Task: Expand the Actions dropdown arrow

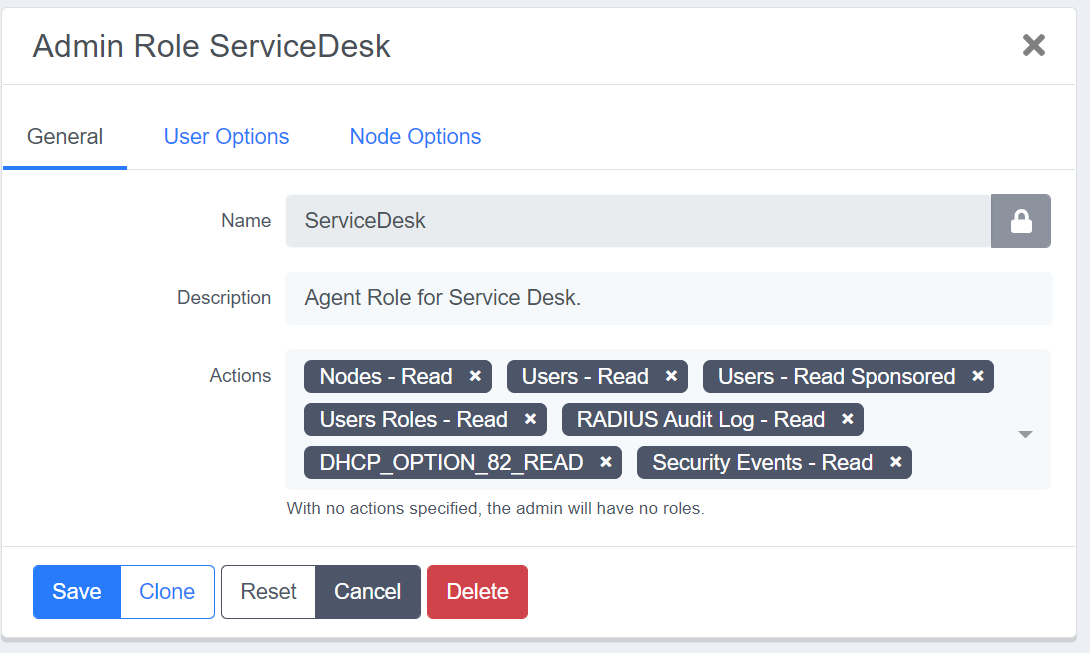Action: 1025,434
